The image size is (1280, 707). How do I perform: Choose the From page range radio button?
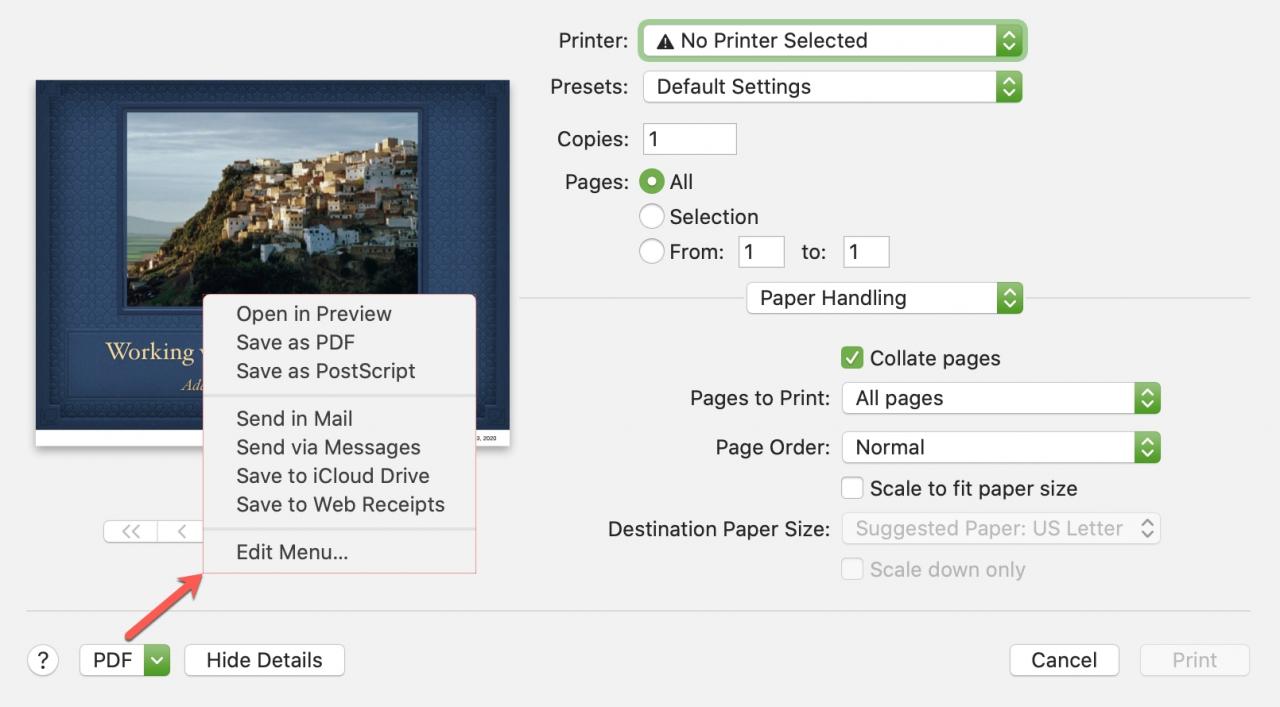pyautogui.click(x=651, y=251)
